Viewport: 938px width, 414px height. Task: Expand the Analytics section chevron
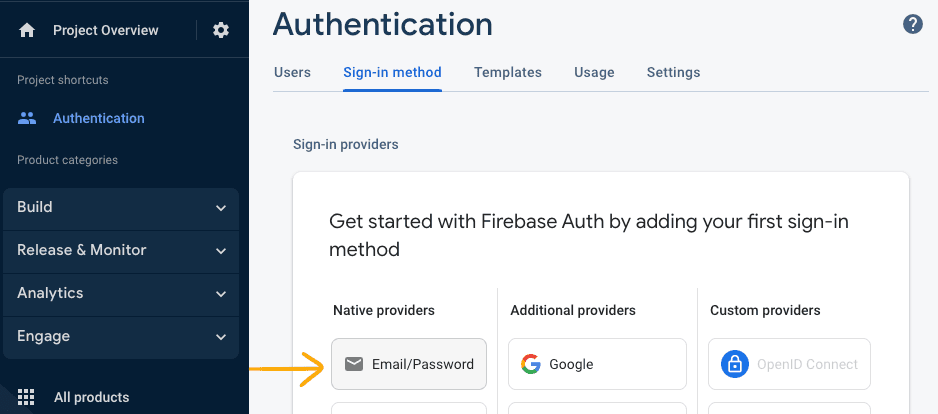(x=221, y=294)
